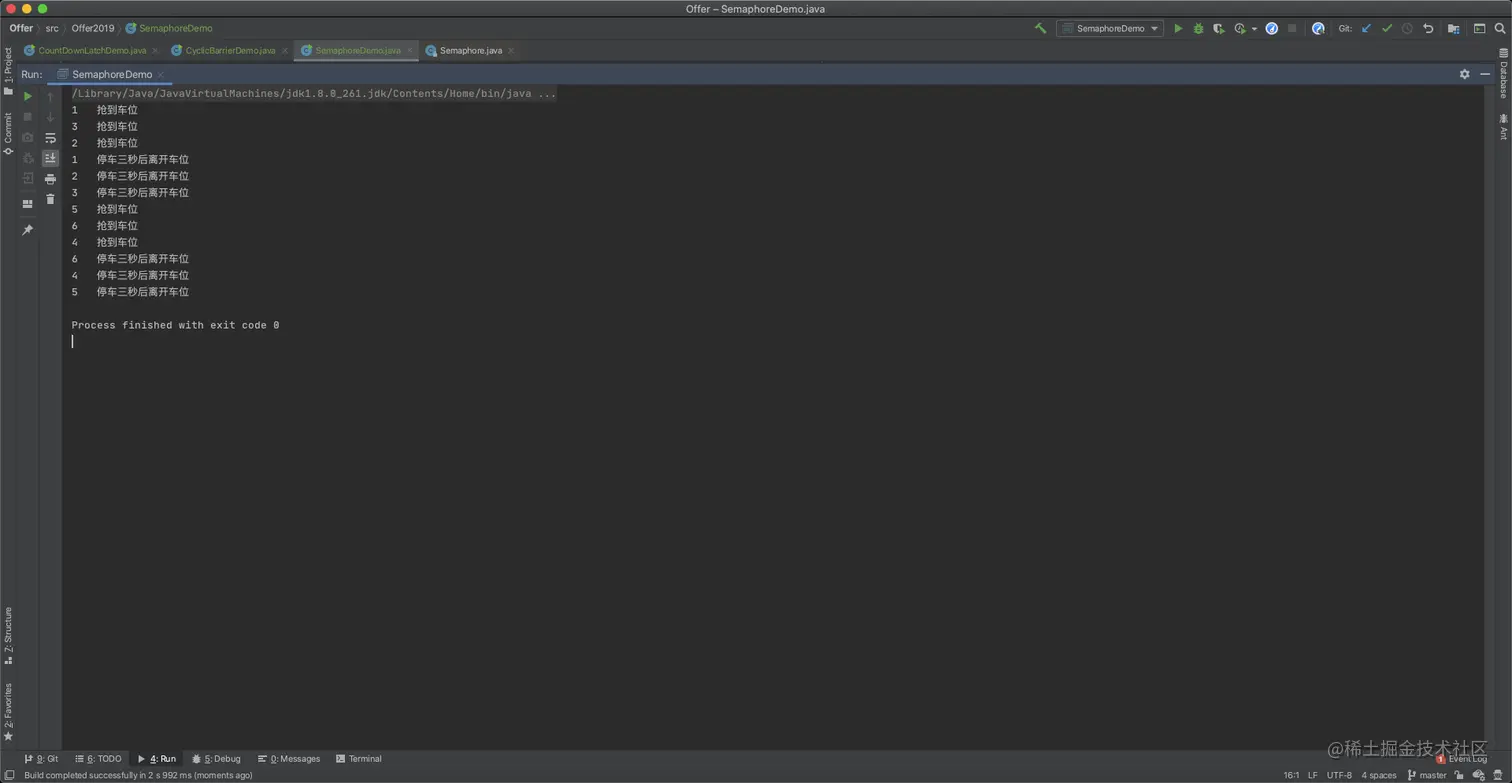Open Search Everywhere magnifier
This screenshot has height=783, width=1512.
click(x=1501, y=28)
